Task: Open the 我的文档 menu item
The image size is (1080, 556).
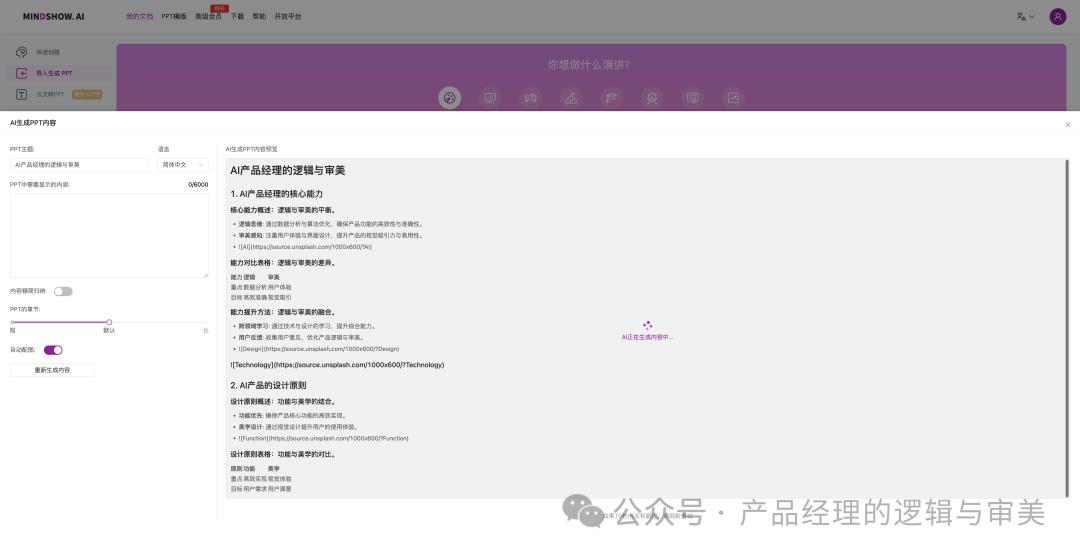Action: click(139, 17)
